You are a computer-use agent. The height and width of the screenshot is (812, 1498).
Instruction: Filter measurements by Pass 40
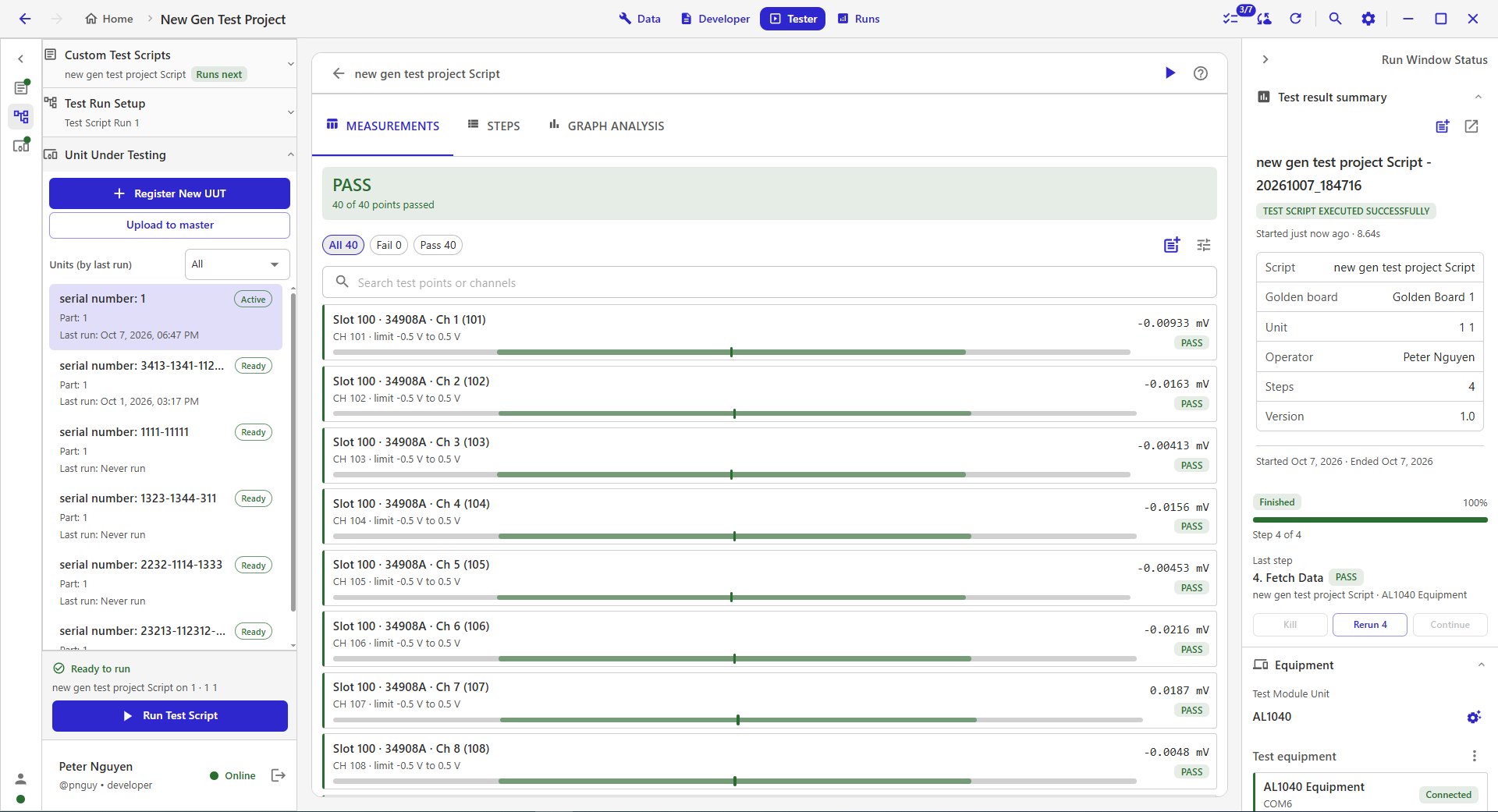(x=438, y=245)
